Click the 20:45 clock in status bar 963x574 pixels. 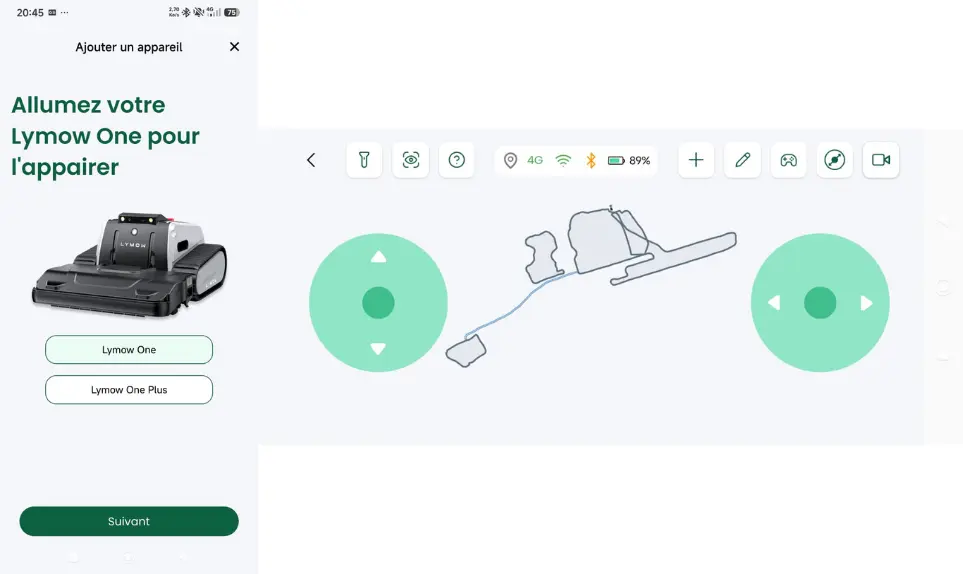point(30,12)
